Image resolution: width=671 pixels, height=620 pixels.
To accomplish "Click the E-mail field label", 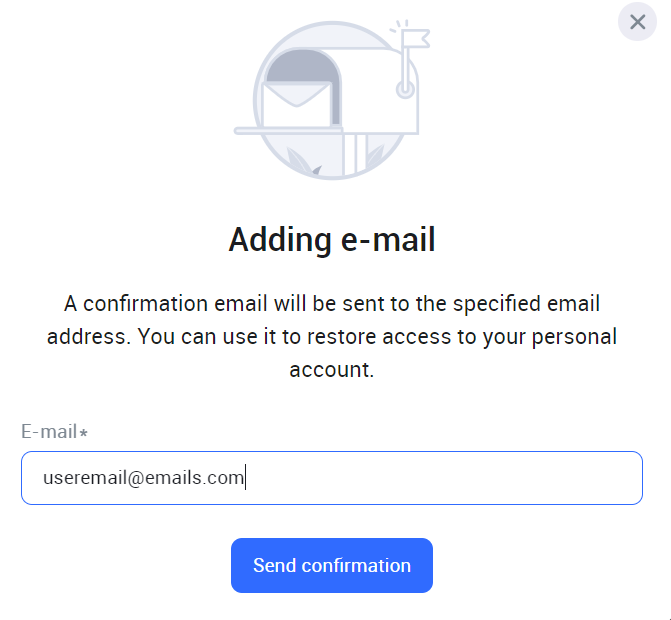I will (x=49, y=432).
